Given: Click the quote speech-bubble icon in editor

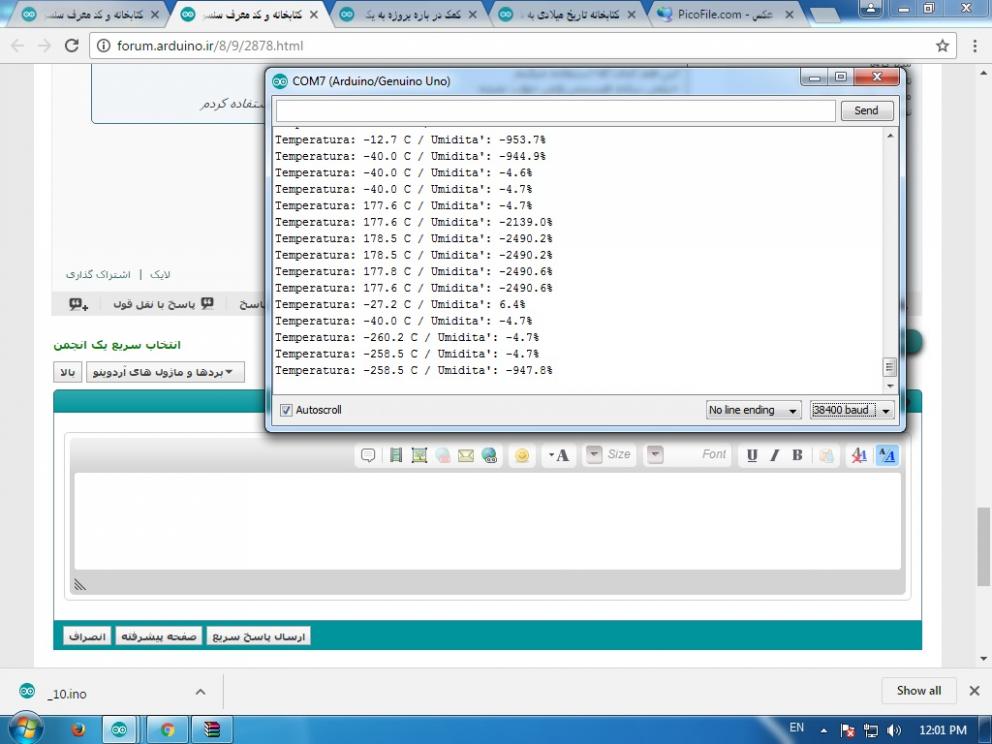Looking at the screenshot, I should pyautogui.click(x=368, y=455).
